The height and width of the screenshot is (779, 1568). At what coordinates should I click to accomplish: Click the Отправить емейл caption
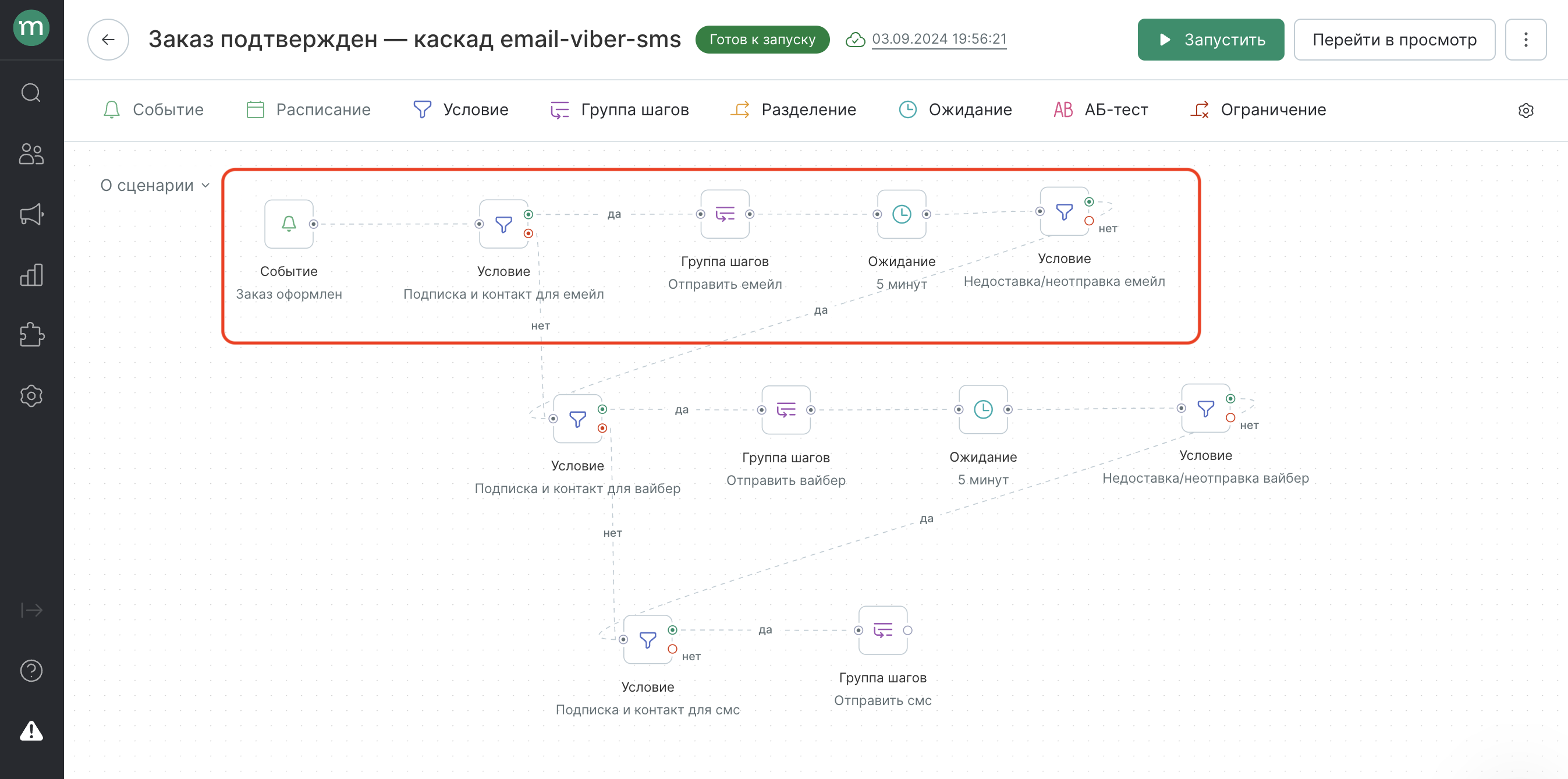[725, 285]
